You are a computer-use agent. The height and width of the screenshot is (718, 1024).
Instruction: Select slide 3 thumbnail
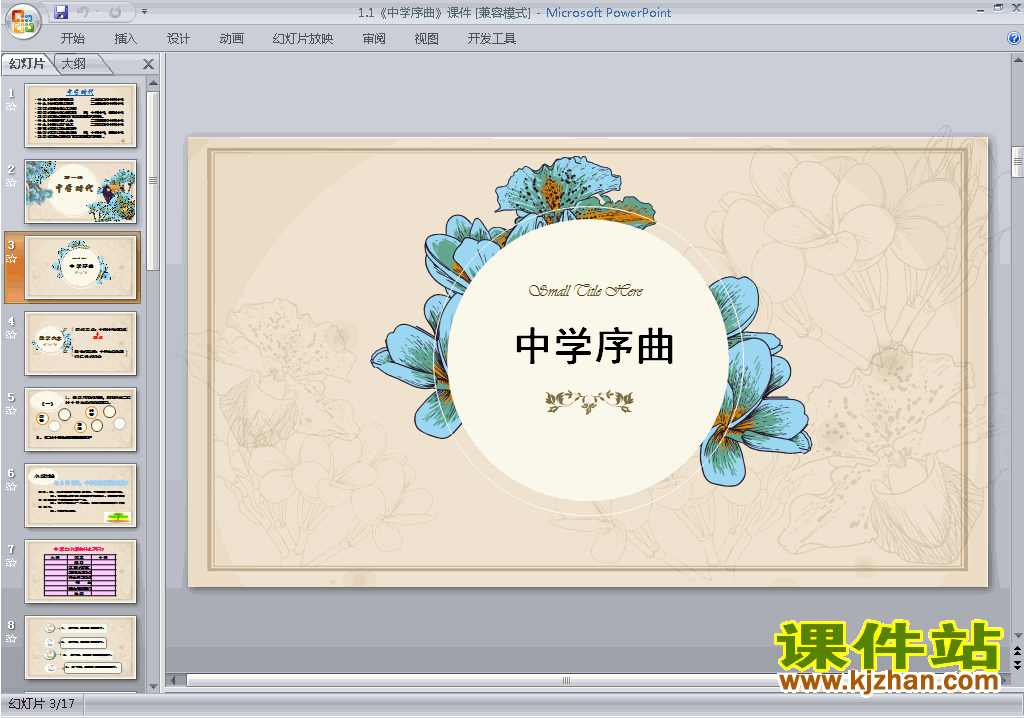80,267
